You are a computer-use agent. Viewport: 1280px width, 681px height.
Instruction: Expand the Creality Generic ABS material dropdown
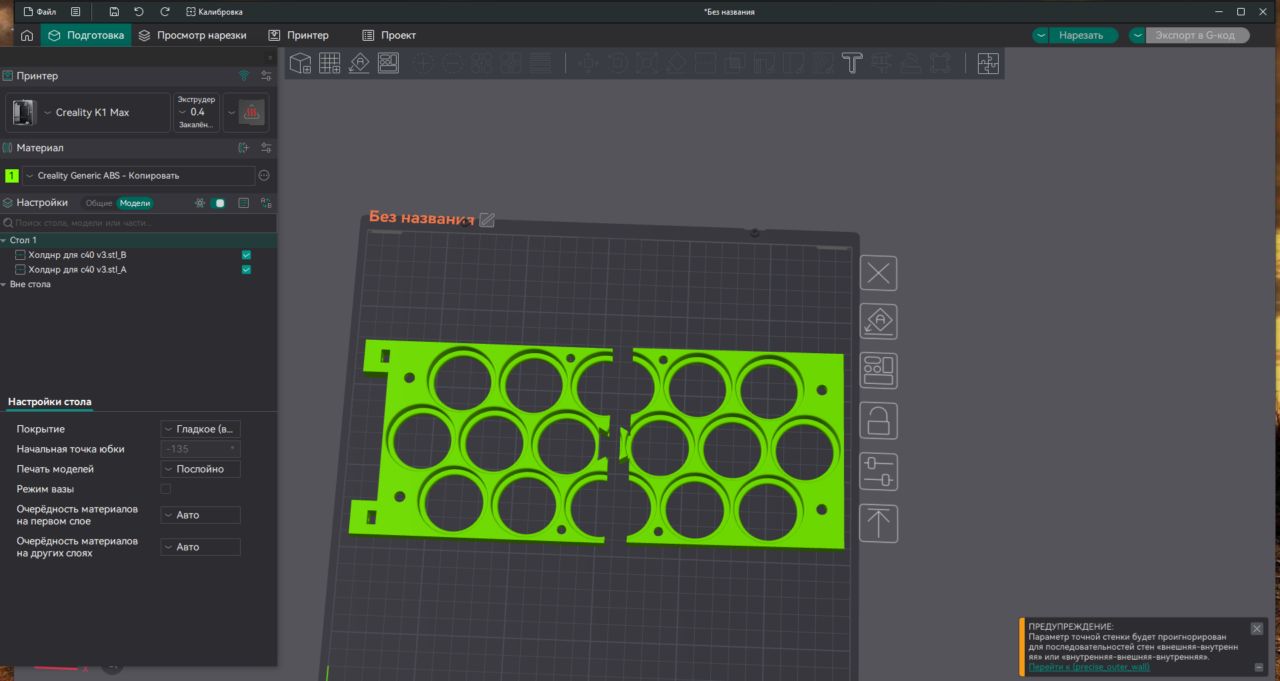pos(138,176)
